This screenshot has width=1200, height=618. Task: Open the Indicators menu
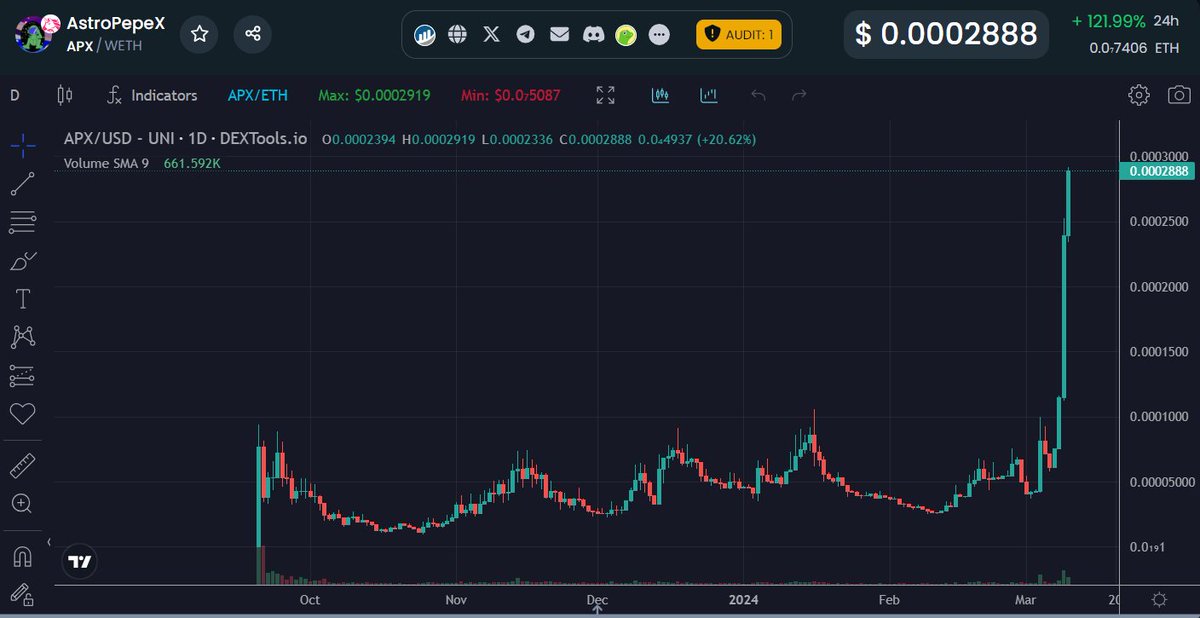click(x=152, y=96)
